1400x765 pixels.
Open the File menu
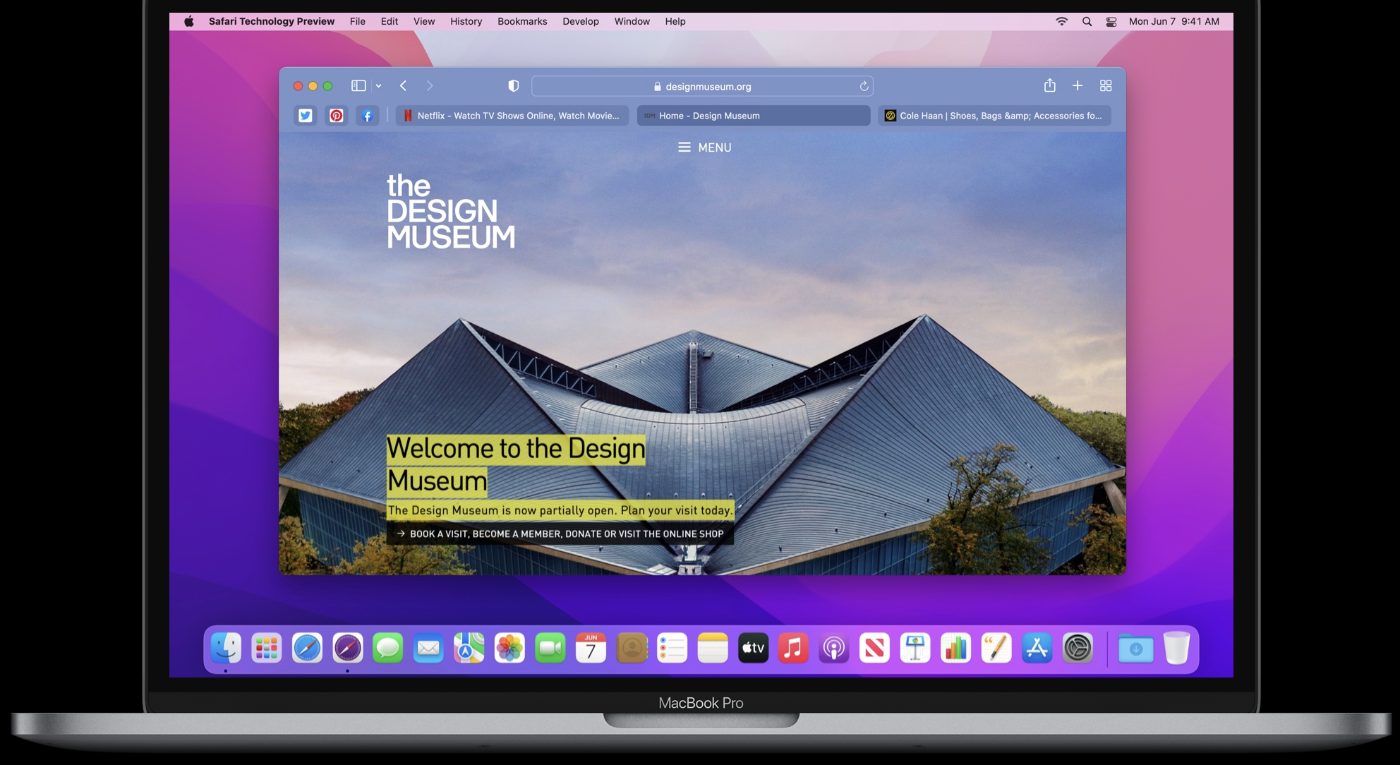(x=358, y=21)
